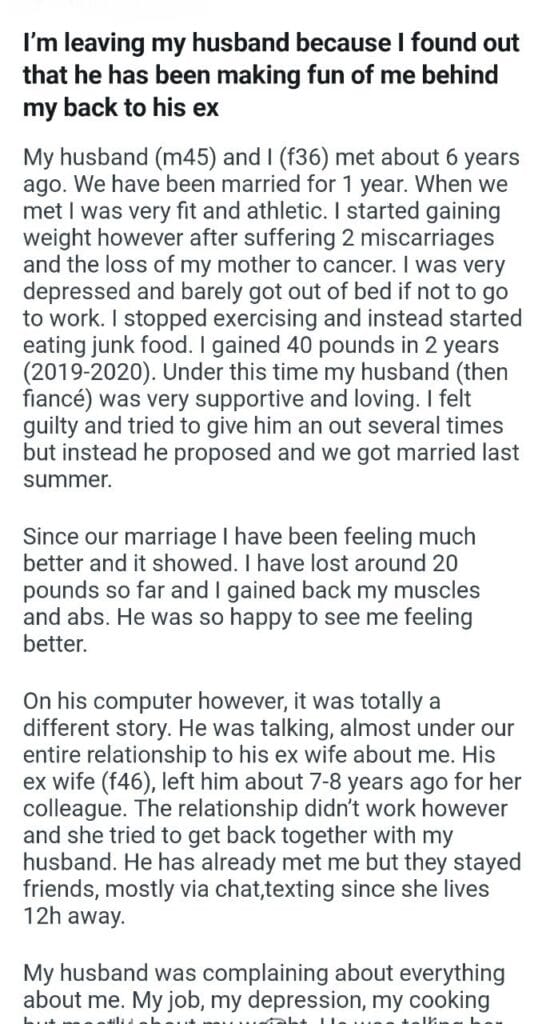Click the text "12h away."
The width and height of the screenshot is (546, 1024).
click(x=73, y=916)
